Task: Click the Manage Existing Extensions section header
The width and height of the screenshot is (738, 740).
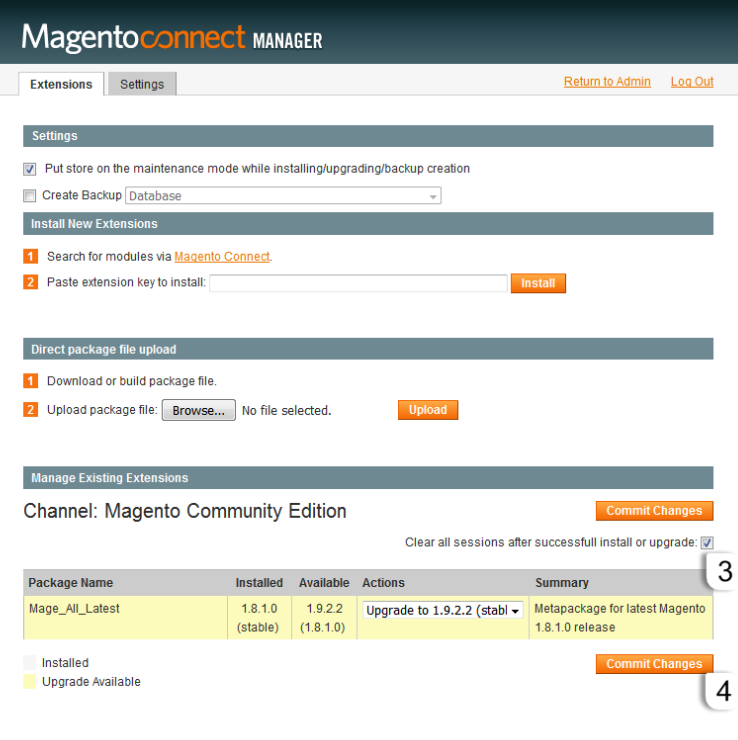Action: (368, 478)
